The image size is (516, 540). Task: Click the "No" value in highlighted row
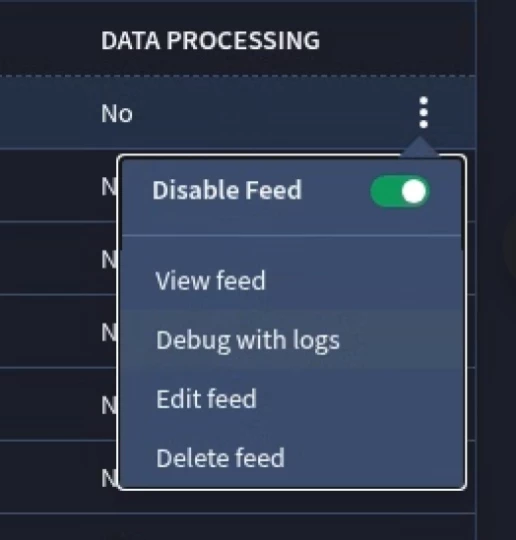[x=117, y=113]
